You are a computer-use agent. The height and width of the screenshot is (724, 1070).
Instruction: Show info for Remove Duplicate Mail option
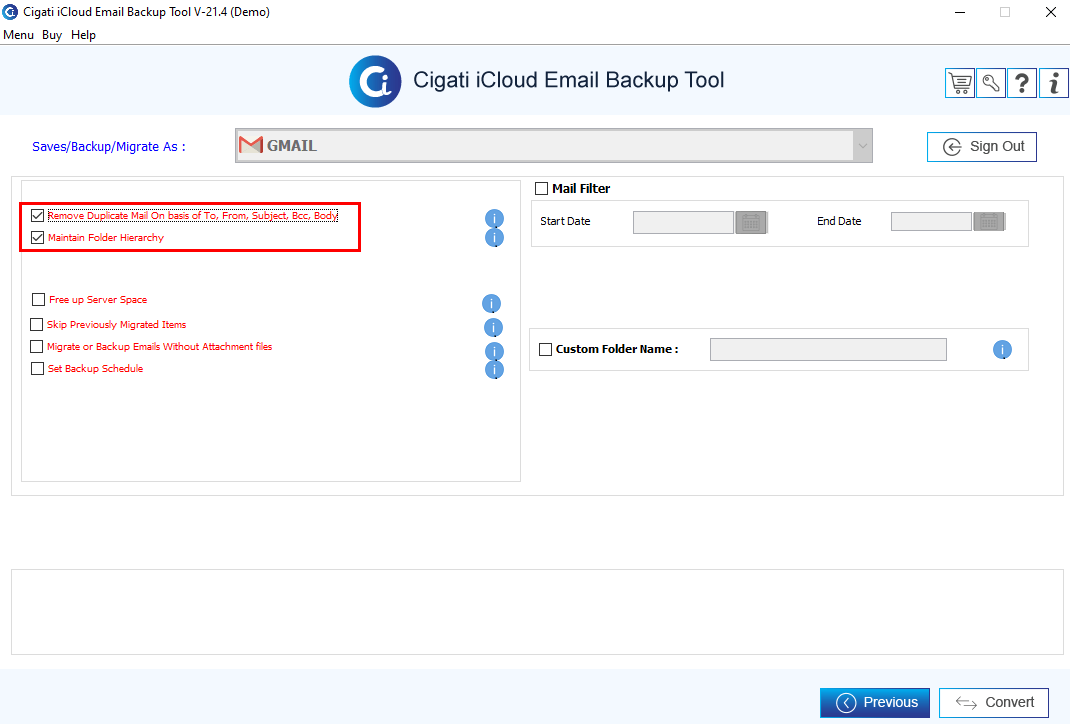[x=494, y=218]
